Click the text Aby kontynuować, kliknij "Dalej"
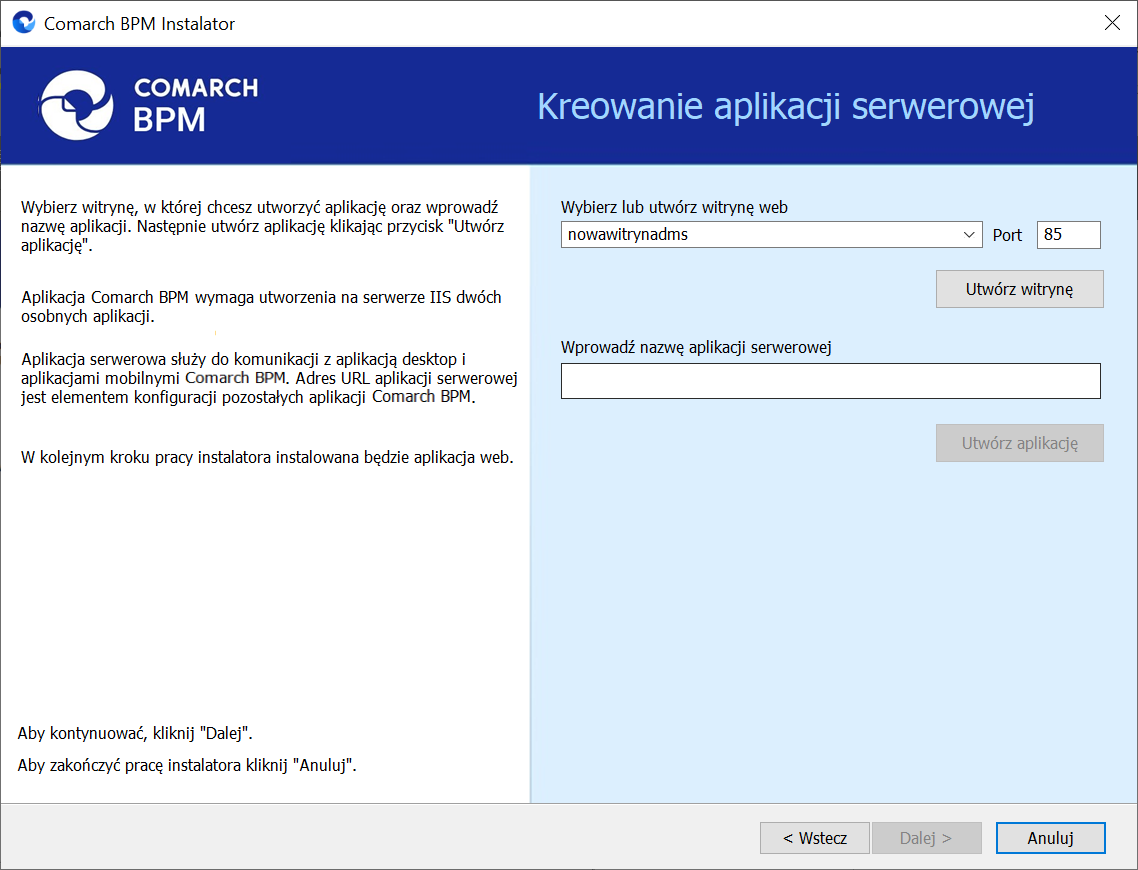This screenshot has height=870, width=1138. point(135,733)
